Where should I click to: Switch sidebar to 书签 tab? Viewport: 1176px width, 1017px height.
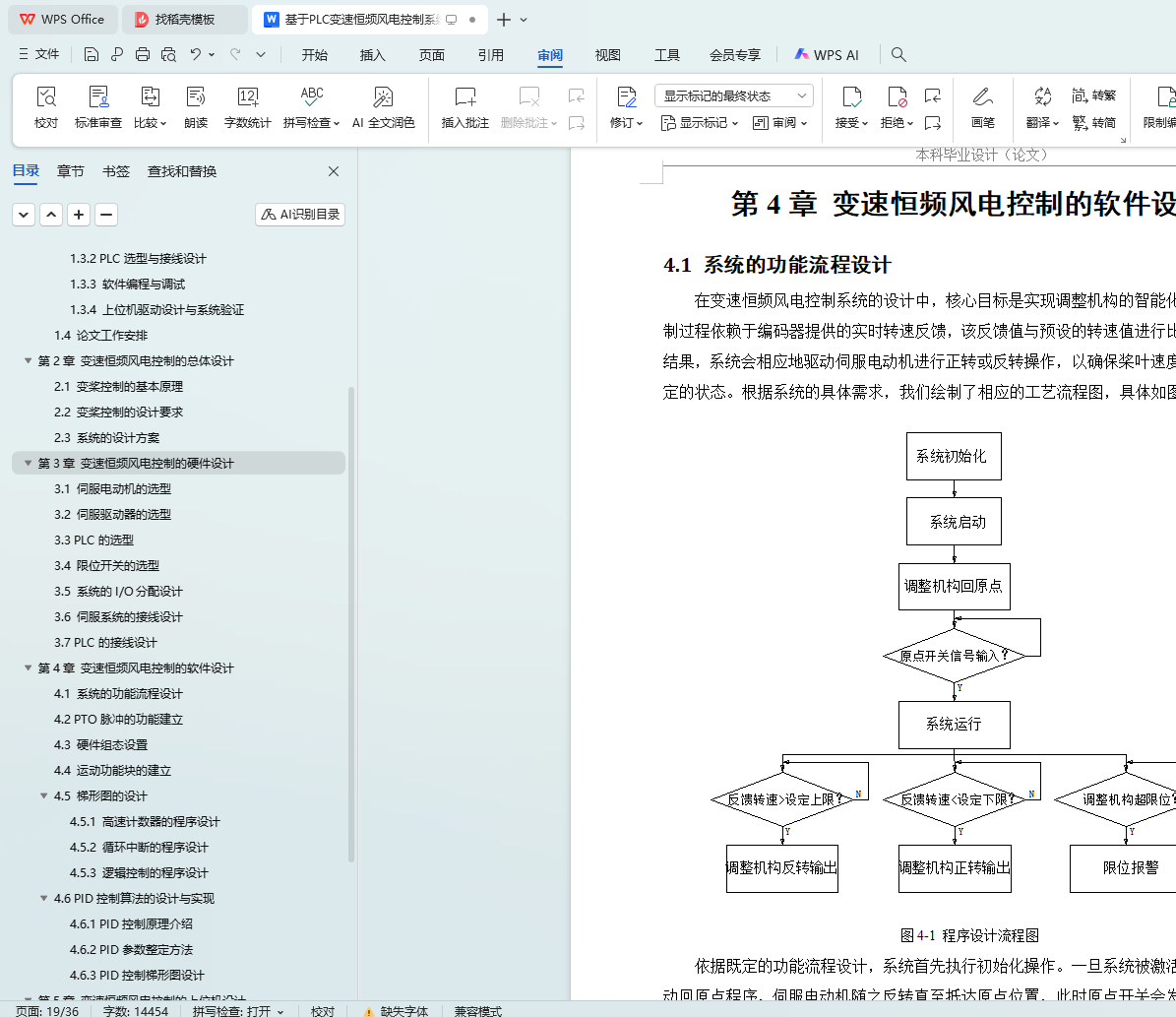[x=115, y=171]
